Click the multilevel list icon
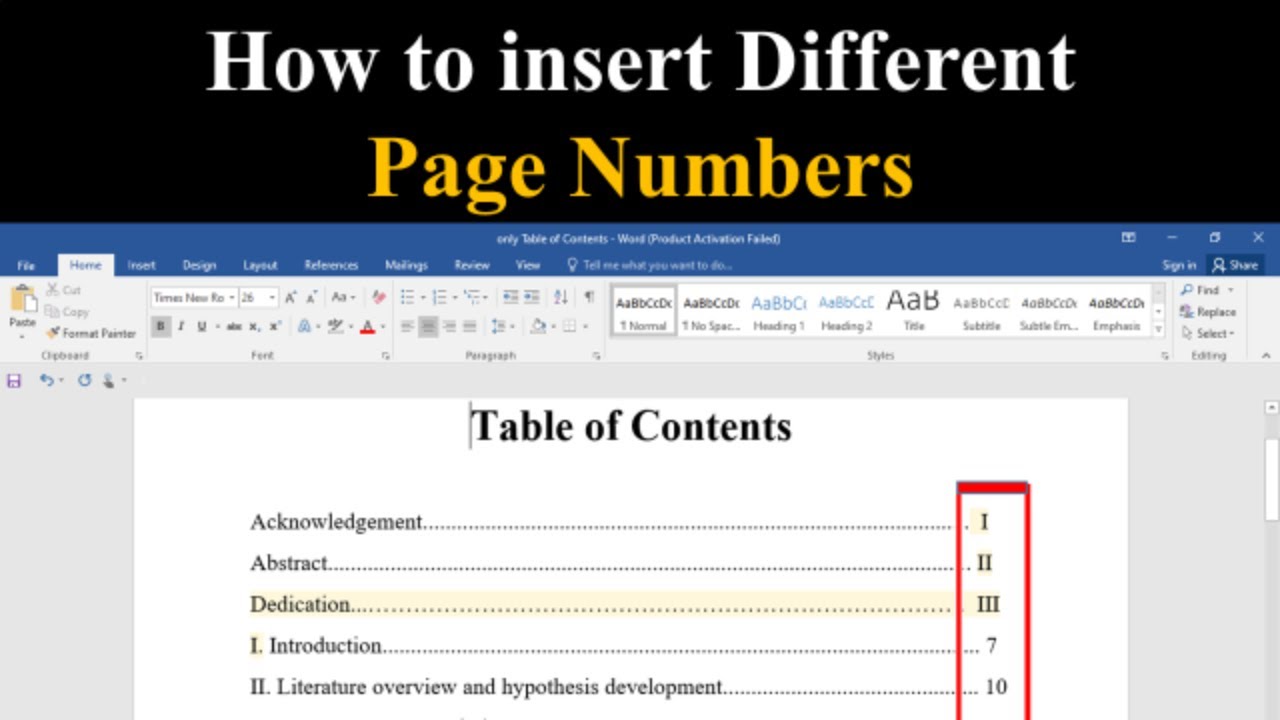1280x720 pixels. pyautogui.click(x=471, y=297)
